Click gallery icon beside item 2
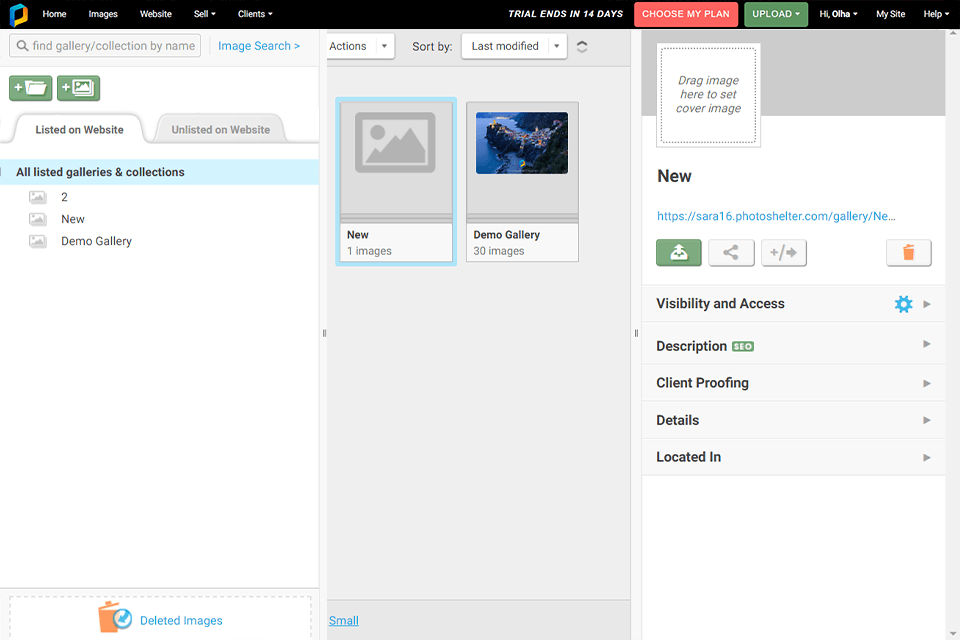Screen dimensions: 960x640 pos(38,197)
